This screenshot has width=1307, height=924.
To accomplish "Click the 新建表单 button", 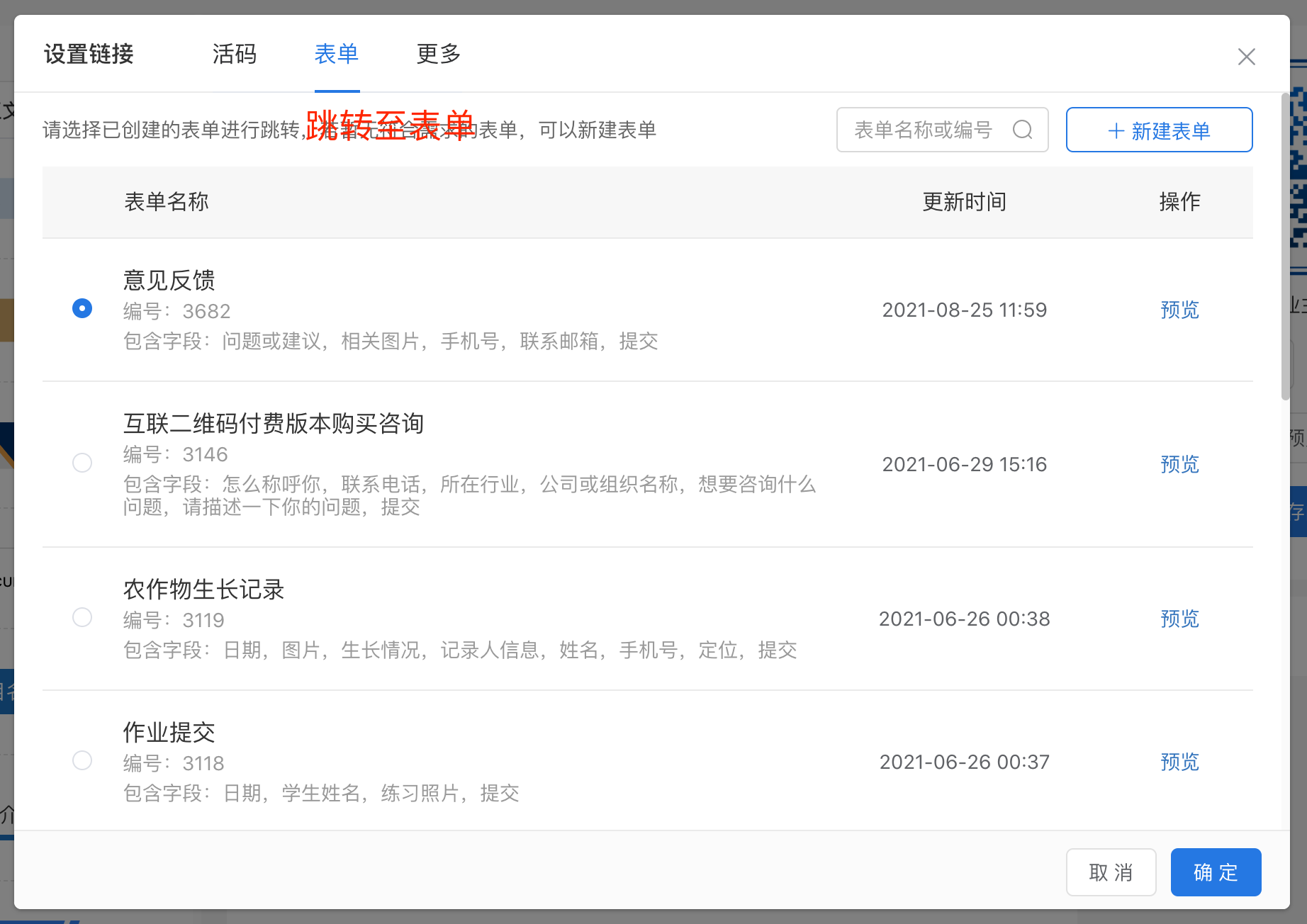I will pos(1159,130).
